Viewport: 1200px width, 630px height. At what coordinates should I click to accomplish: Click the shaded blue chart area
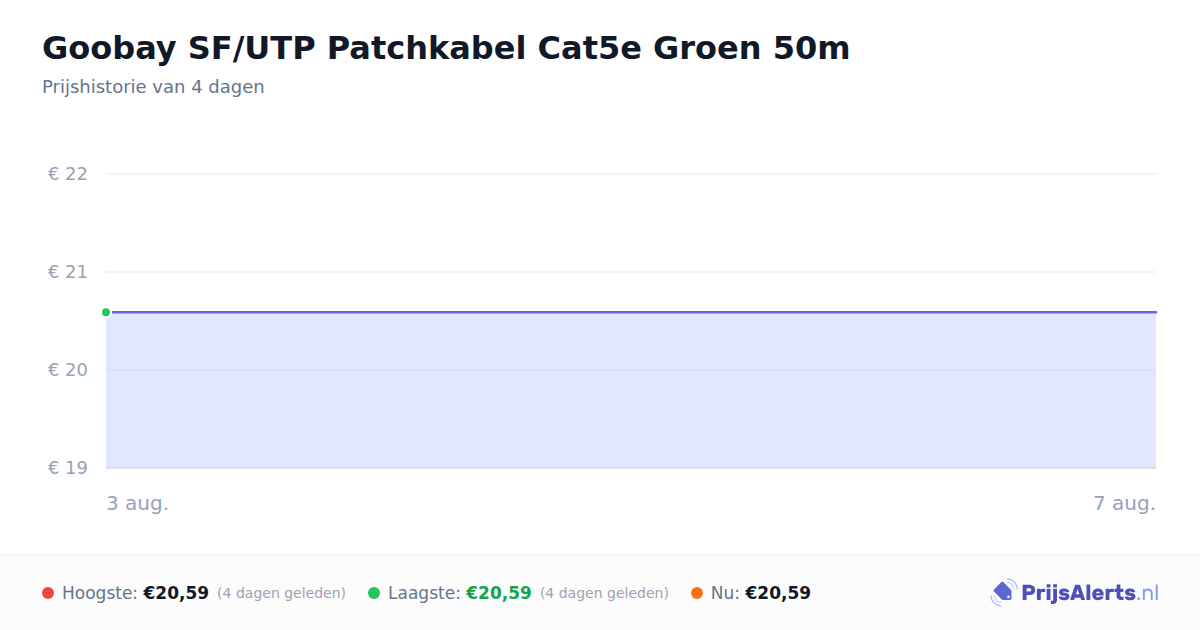pos(631,390)
